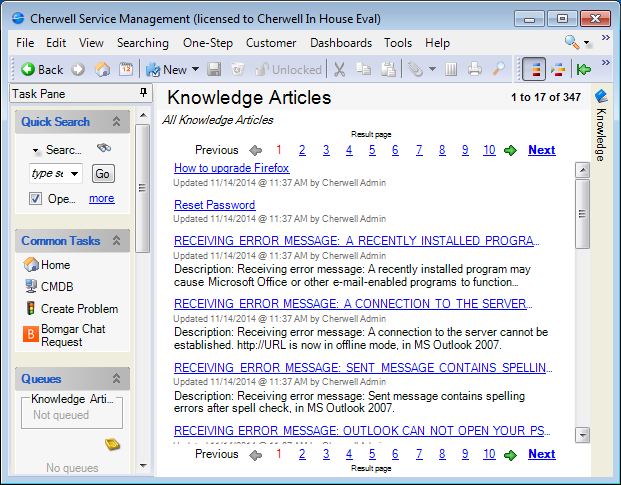This screenshot has width=621, height=485.
Task: Click the quick search text input field
Action: click(55, 173)
